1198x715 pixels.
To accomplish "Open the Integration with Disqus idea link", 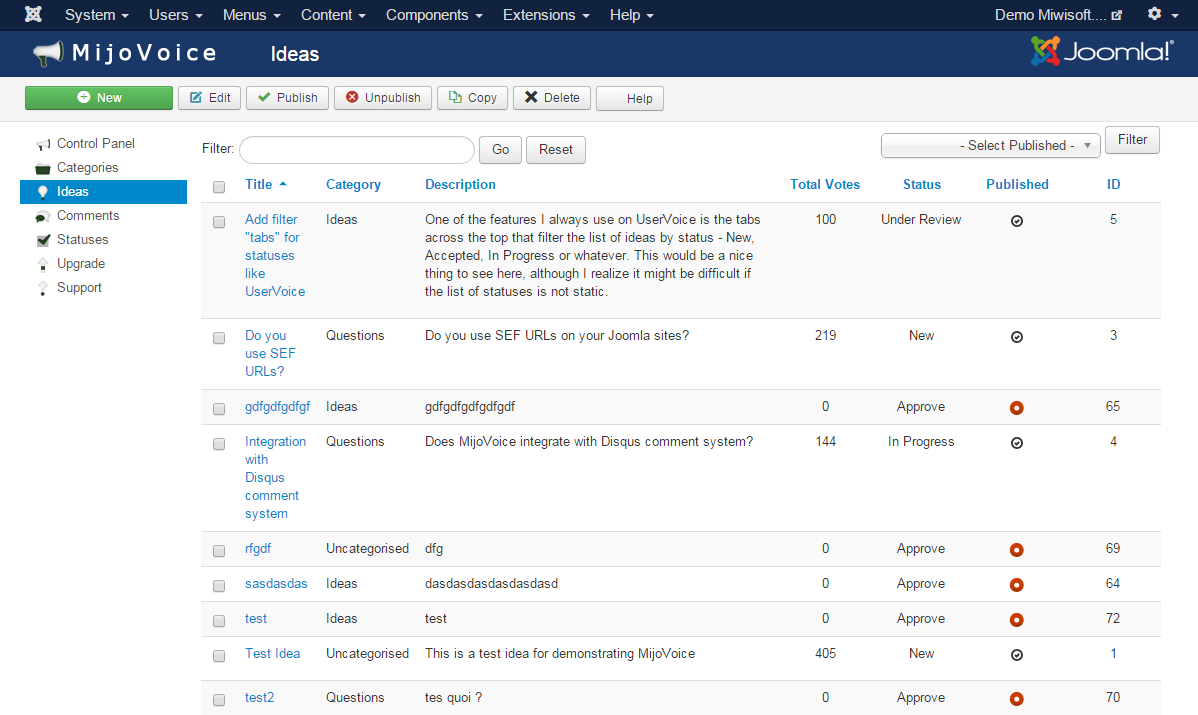I will [x=274, y=477].
